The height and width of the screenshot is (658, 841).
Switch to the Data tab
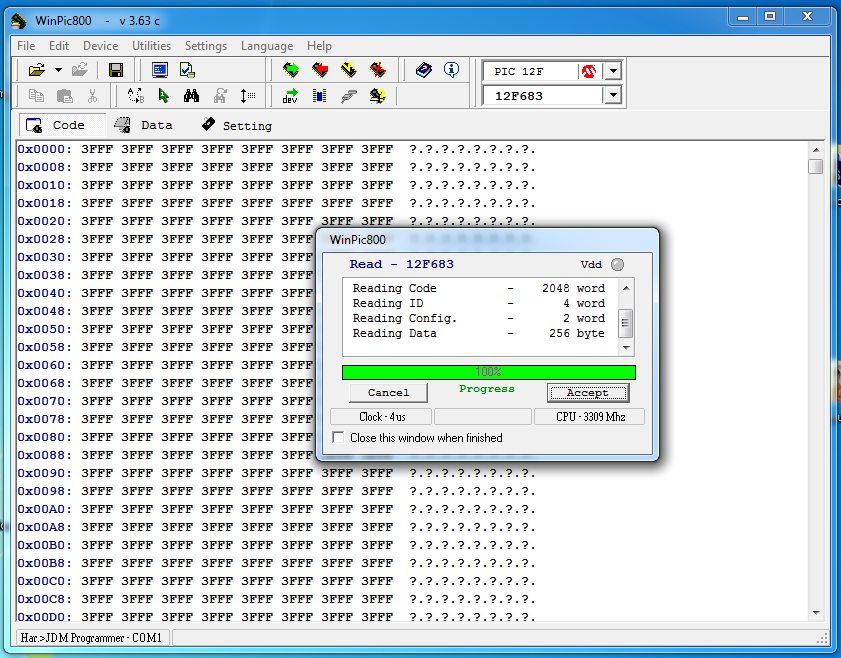click(143, 125)
